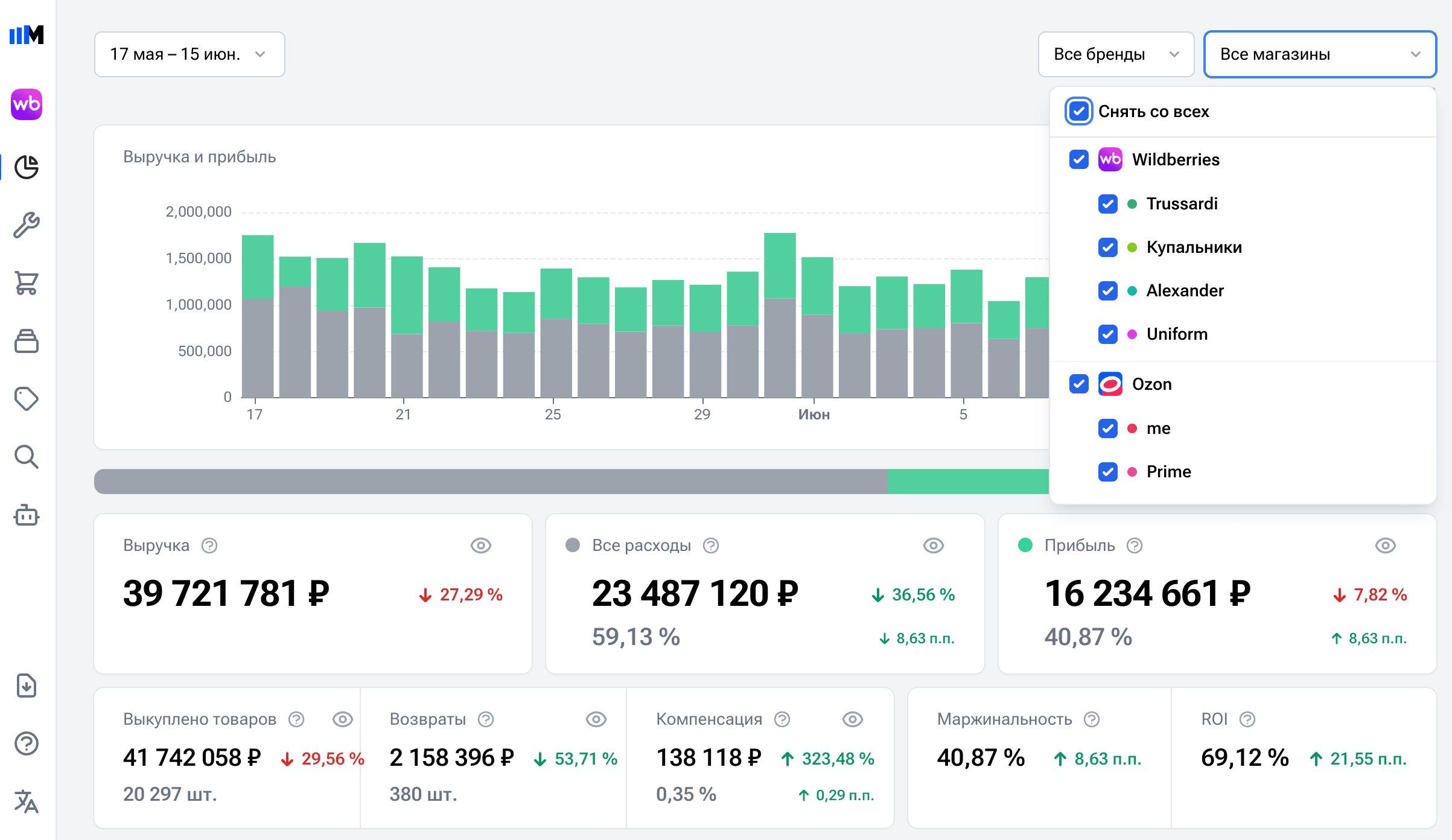Click the green profit segment of the bar
The image size is (1452, 840).
click(968, 482)
